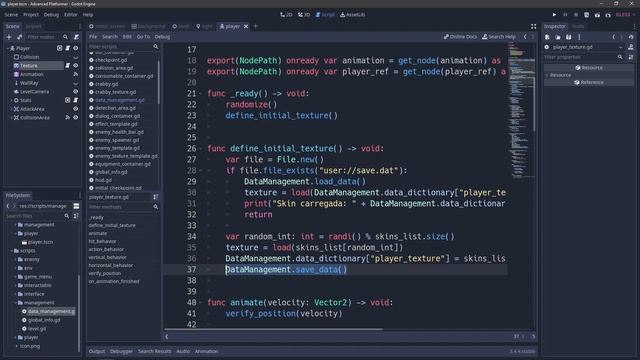Attach script icon beside node filter
640x360 pixels.
click(76, 37)
